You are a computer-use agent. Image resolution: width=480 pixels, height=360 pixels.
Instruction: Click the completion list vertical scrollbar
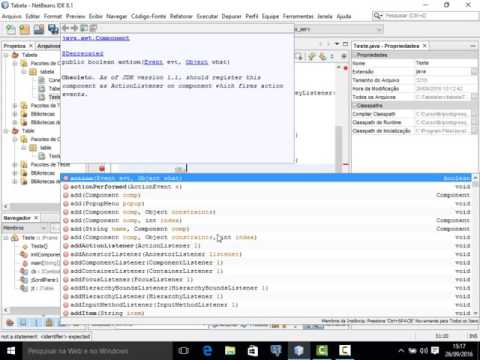tap(475, 245)
